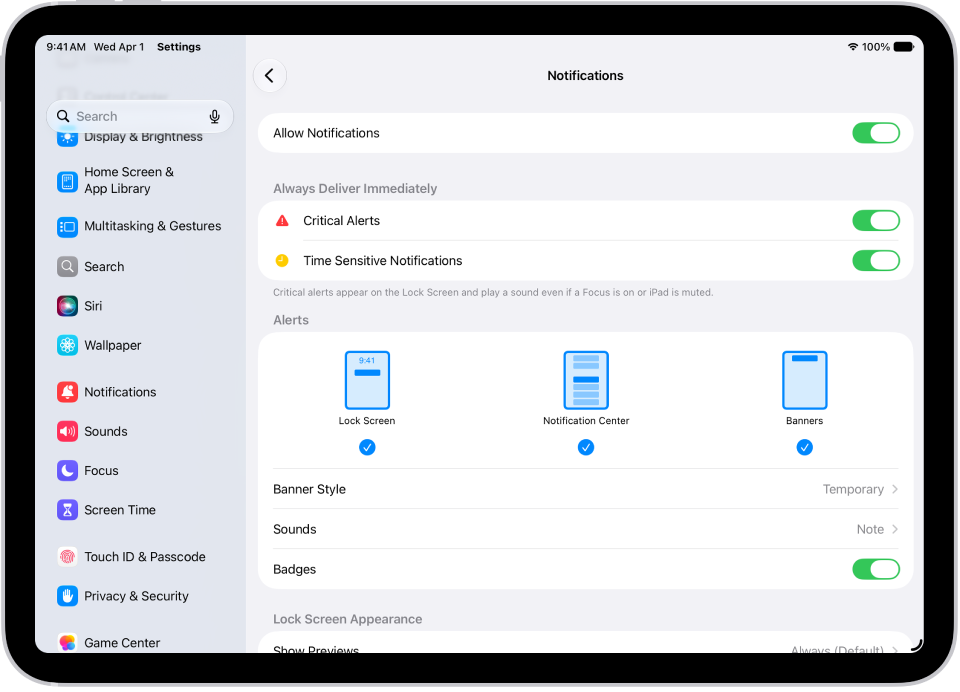Click the 100% battery percentage text
The height and width of the screenshot is (692, 960).
point(876,47)
